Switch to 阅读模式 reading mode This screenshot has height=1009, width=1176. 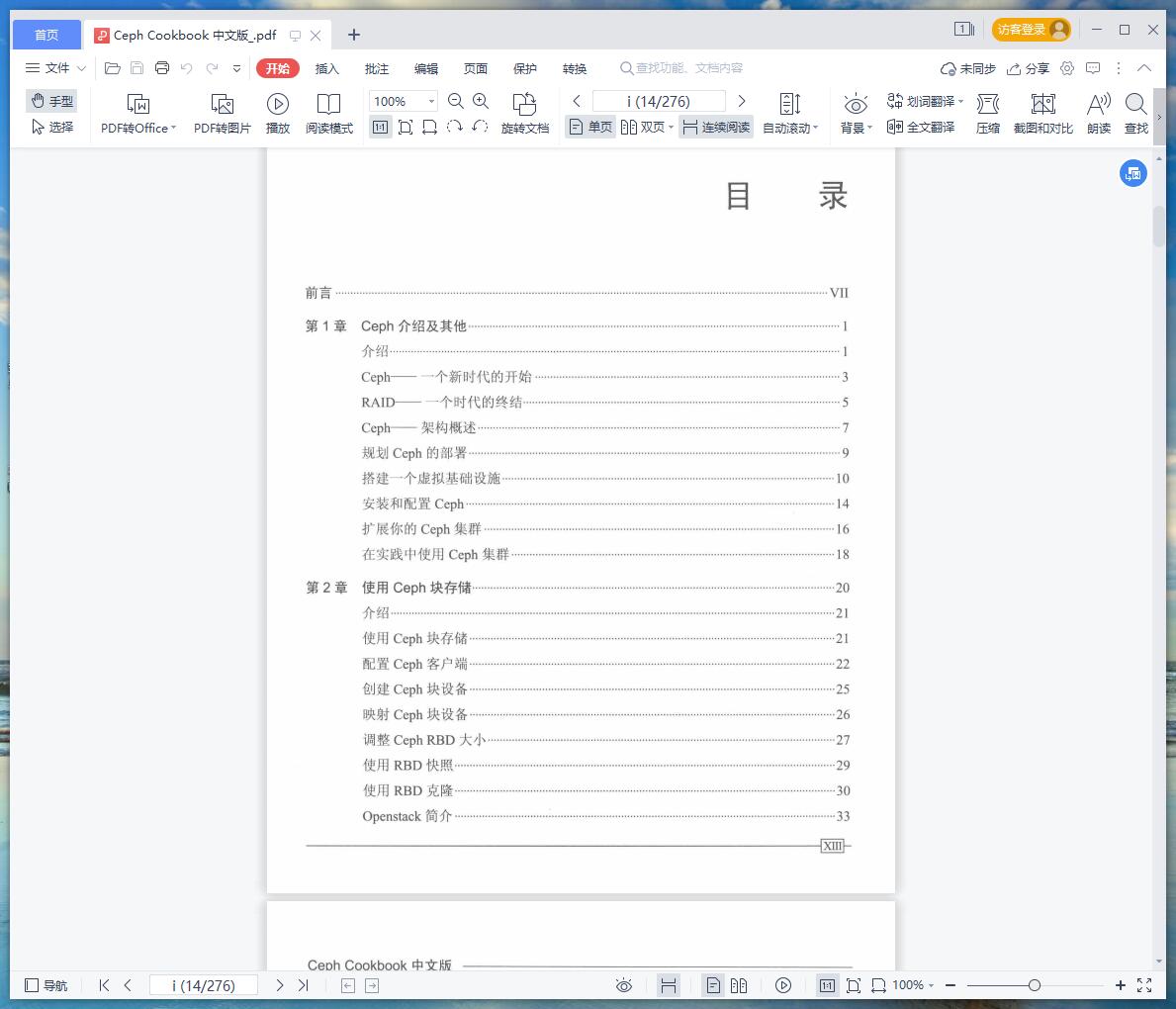pos(328,113)
